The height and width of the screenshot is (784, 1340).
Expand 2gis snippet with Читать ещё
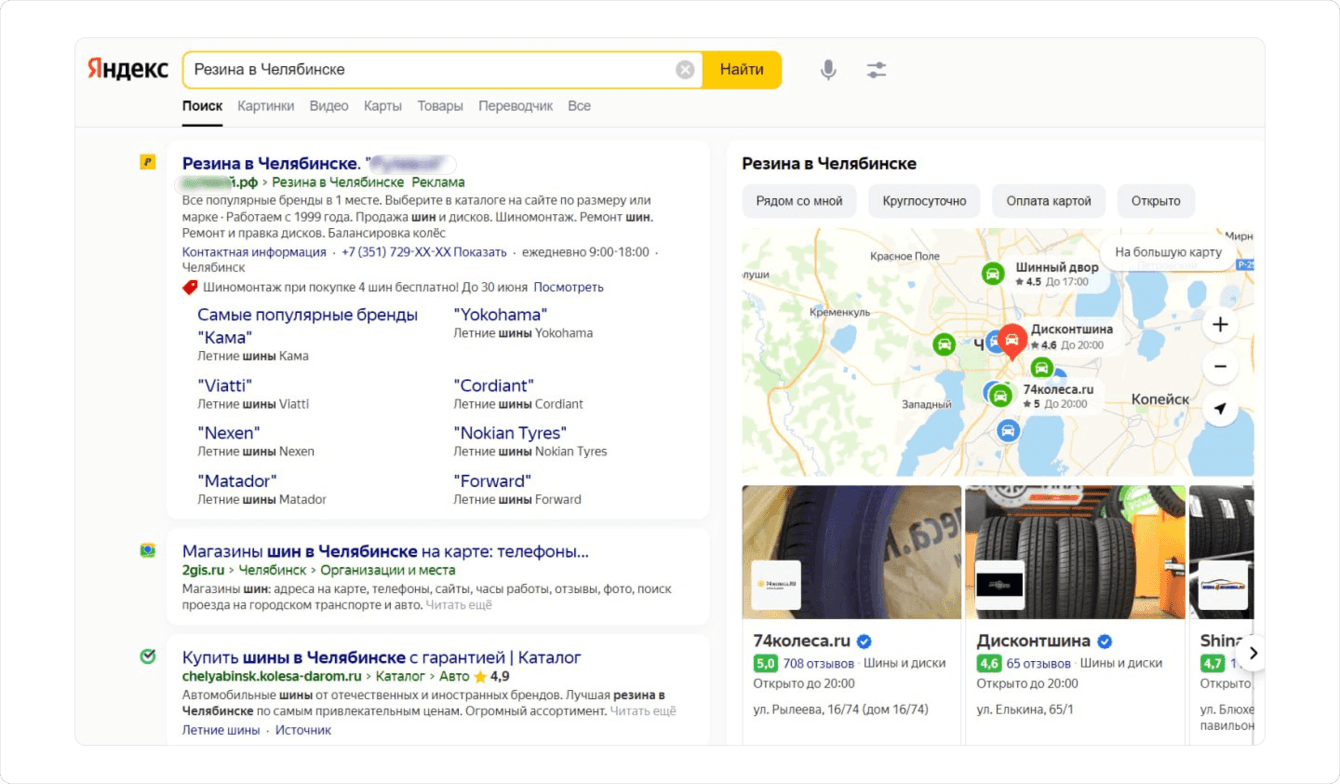tap(459, 605)
